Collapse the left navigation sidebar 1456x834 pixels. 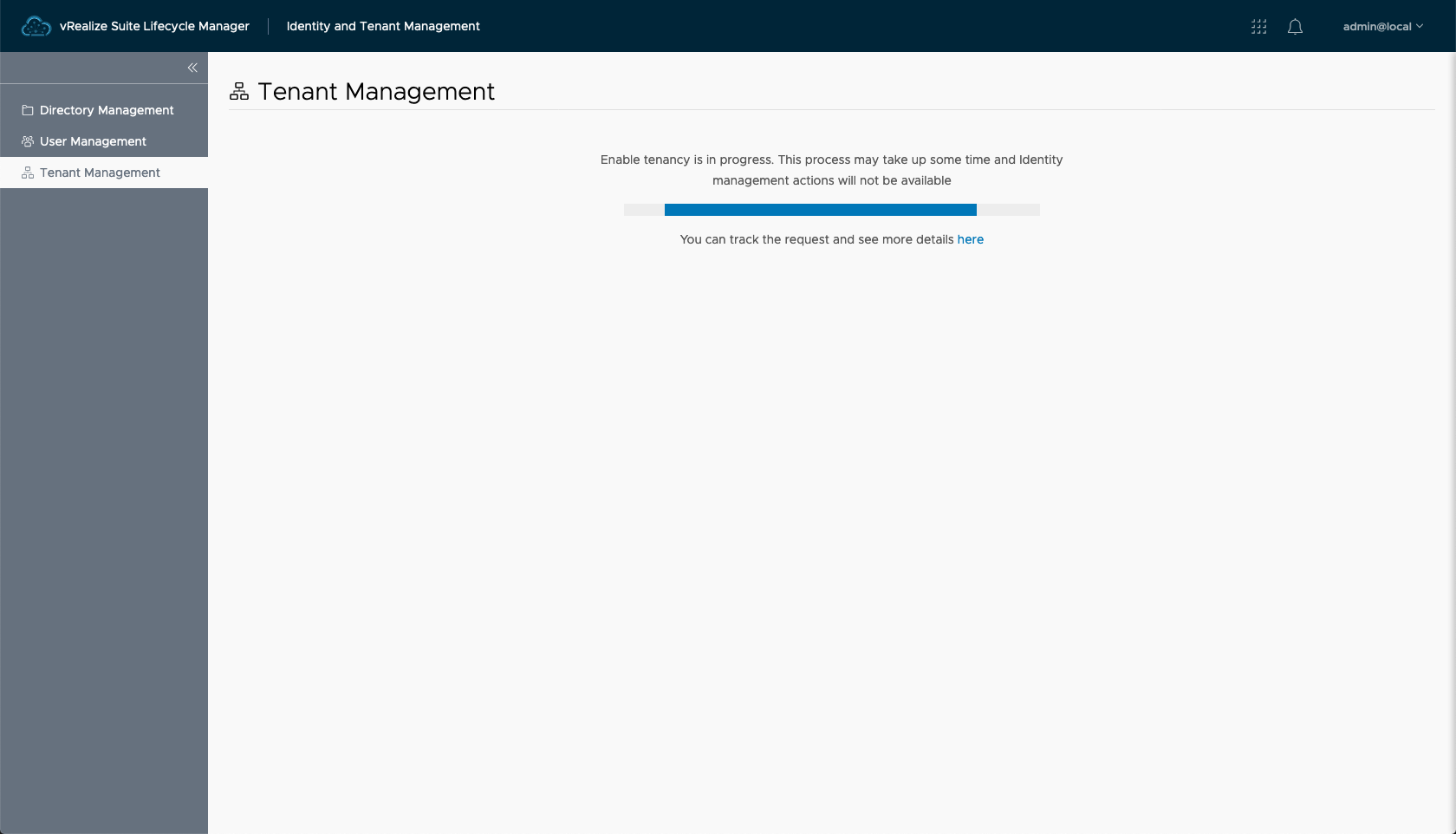click(x=192, y=68)
